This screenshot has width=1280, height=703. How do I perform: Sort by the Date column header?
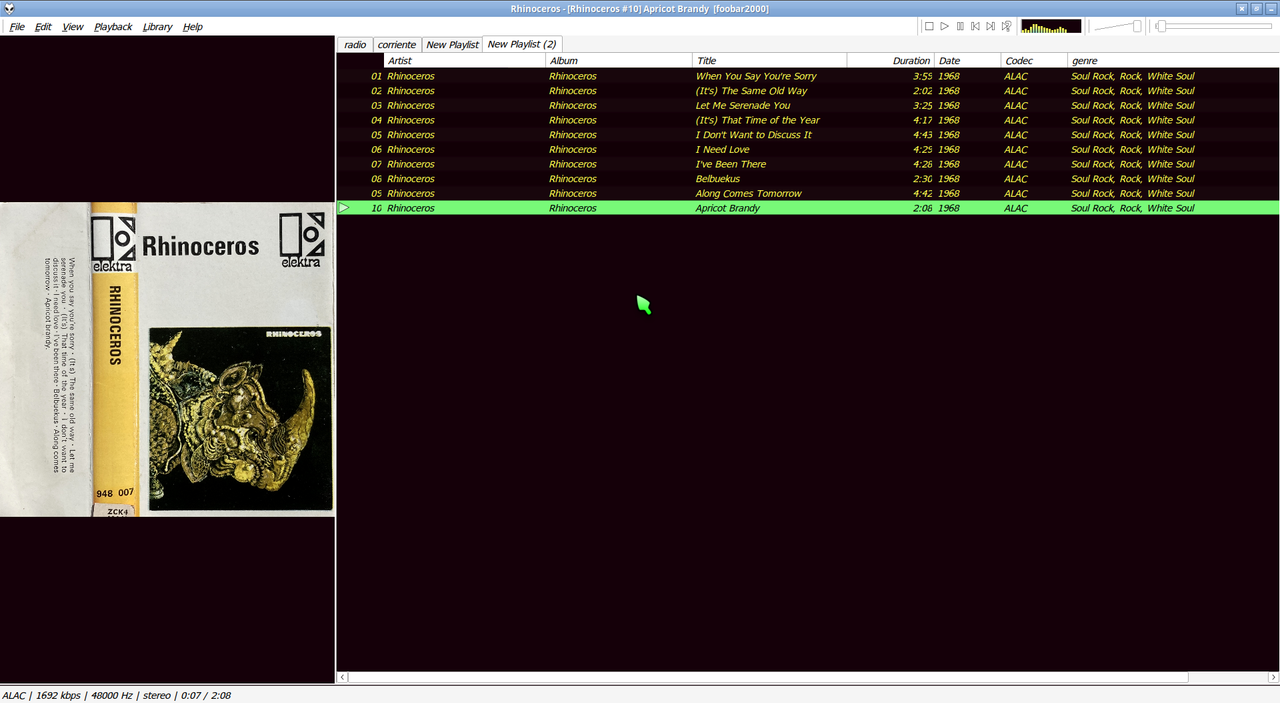click(x=967, y=61)
